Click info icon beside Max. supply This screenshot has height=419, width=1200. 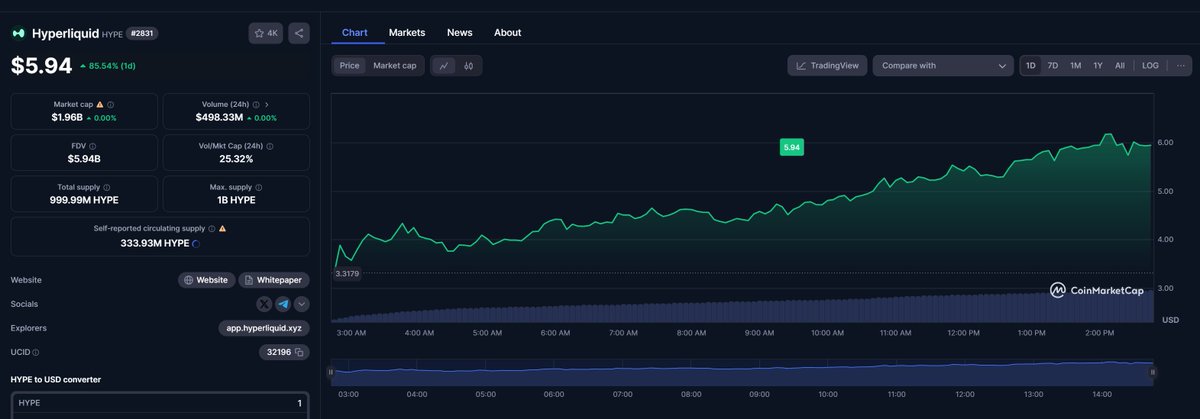[260, 187]
